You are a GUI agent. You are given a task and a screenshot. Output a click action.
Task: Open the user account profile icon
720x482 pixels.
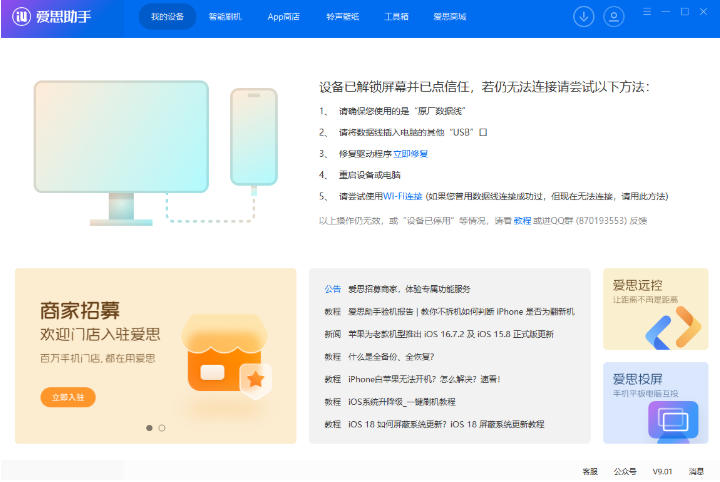click(x=613, y=17)
